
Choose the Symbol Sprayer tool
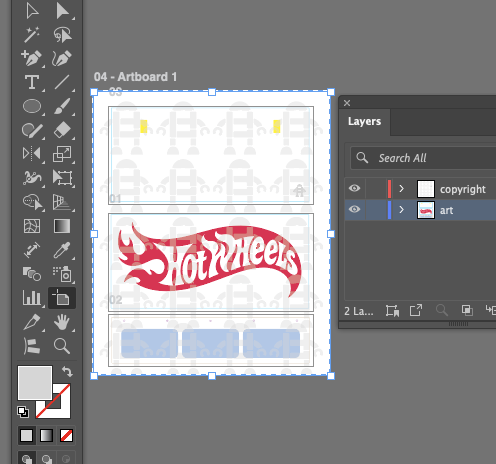(x=62, y=274)
